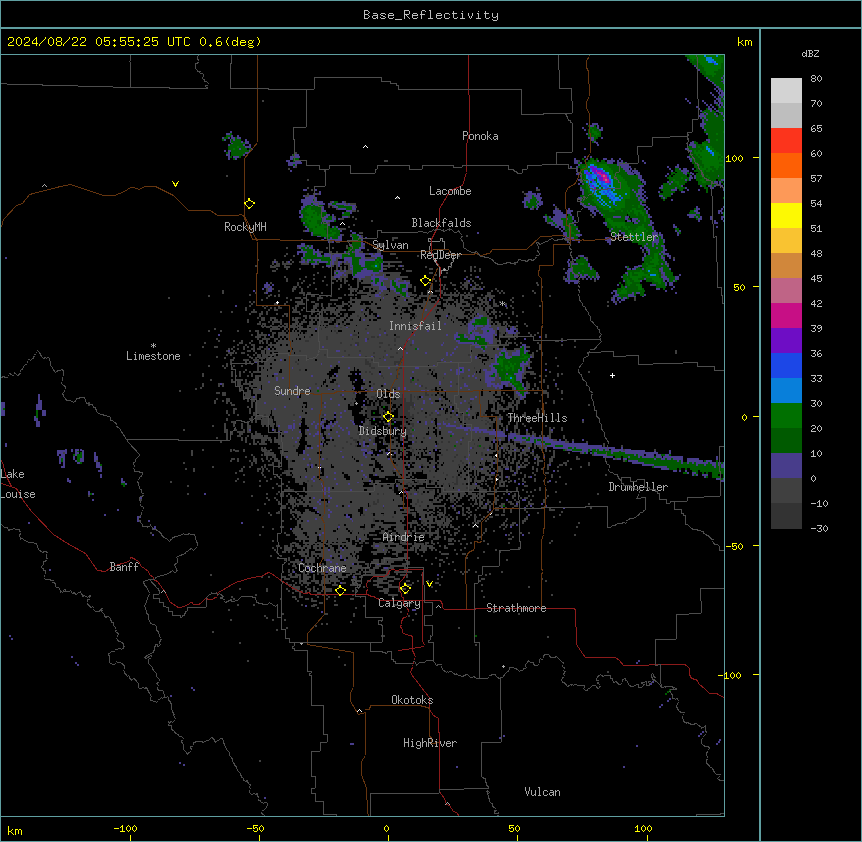
Task: Click the RockyMH label
Action: (245, 227)
